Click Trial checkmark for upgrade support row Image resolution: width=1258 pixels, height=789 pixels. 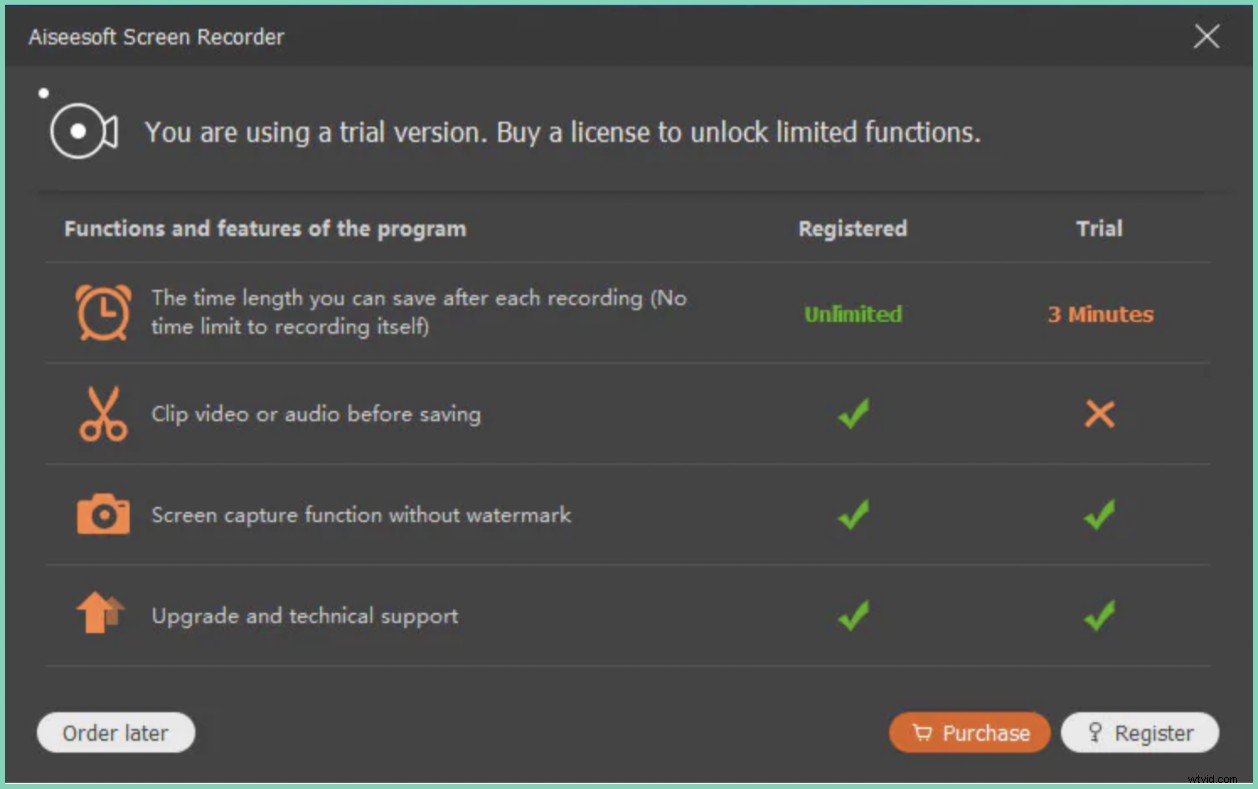[1099, 616]
